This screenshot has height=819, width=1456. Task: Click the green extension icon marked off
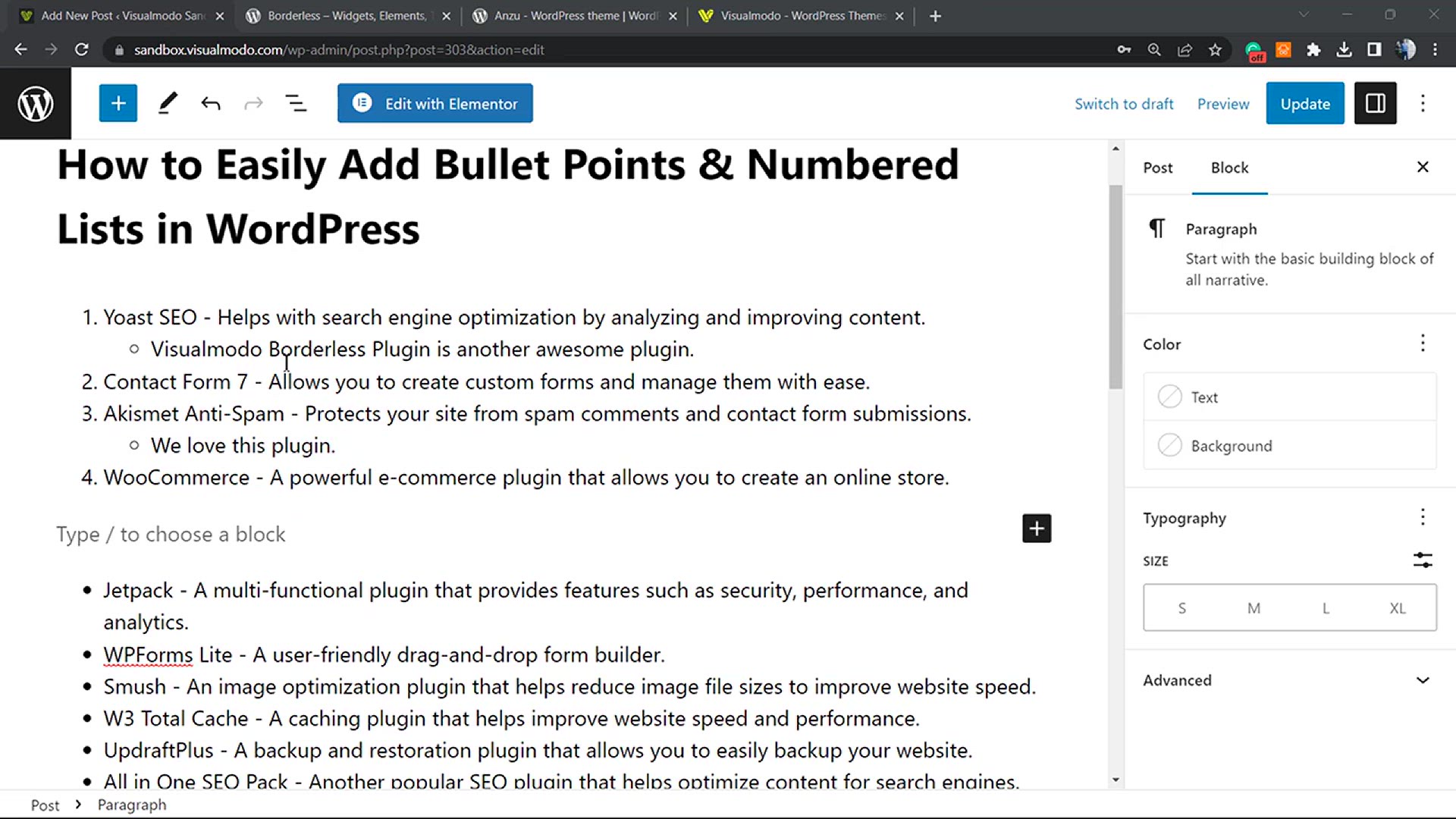tap(1254, 51)
